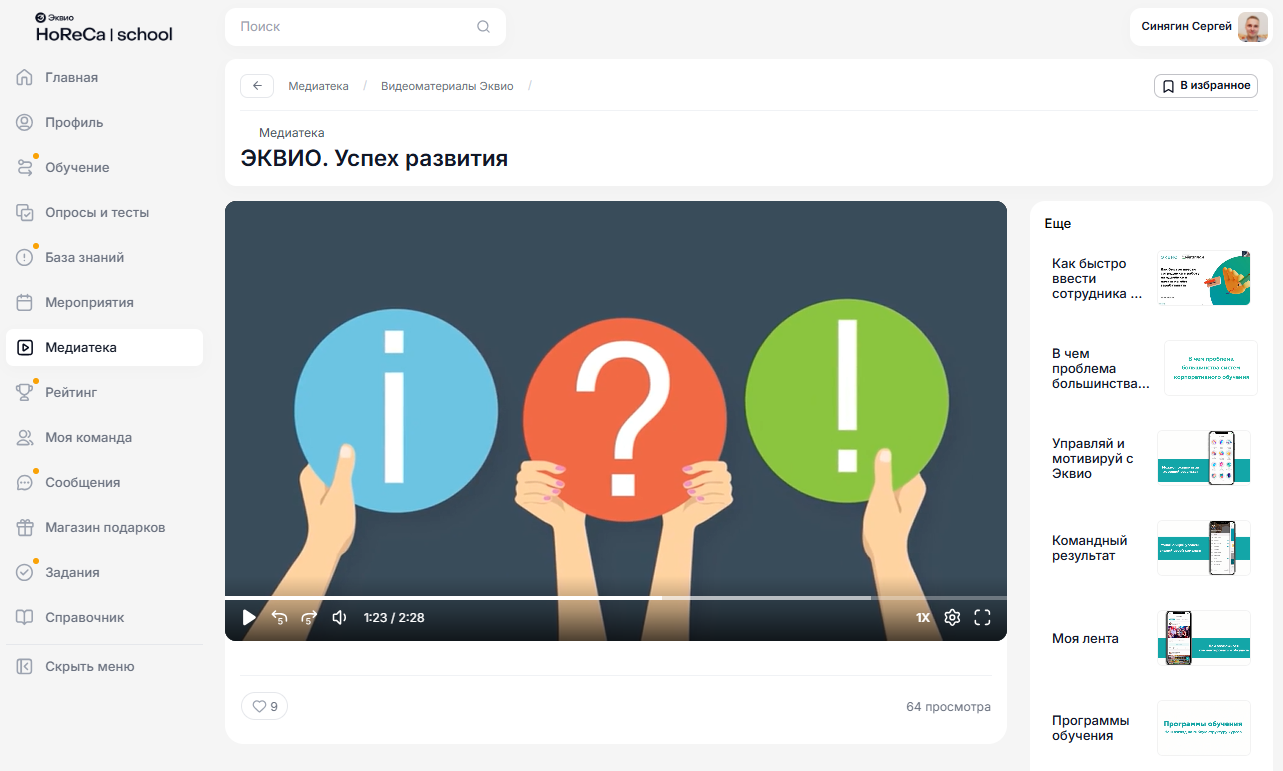The height and width of the screenshot is (771, 1283).
Task: Click the Медиатека breadcrumb link
Action: click(318, 86)
